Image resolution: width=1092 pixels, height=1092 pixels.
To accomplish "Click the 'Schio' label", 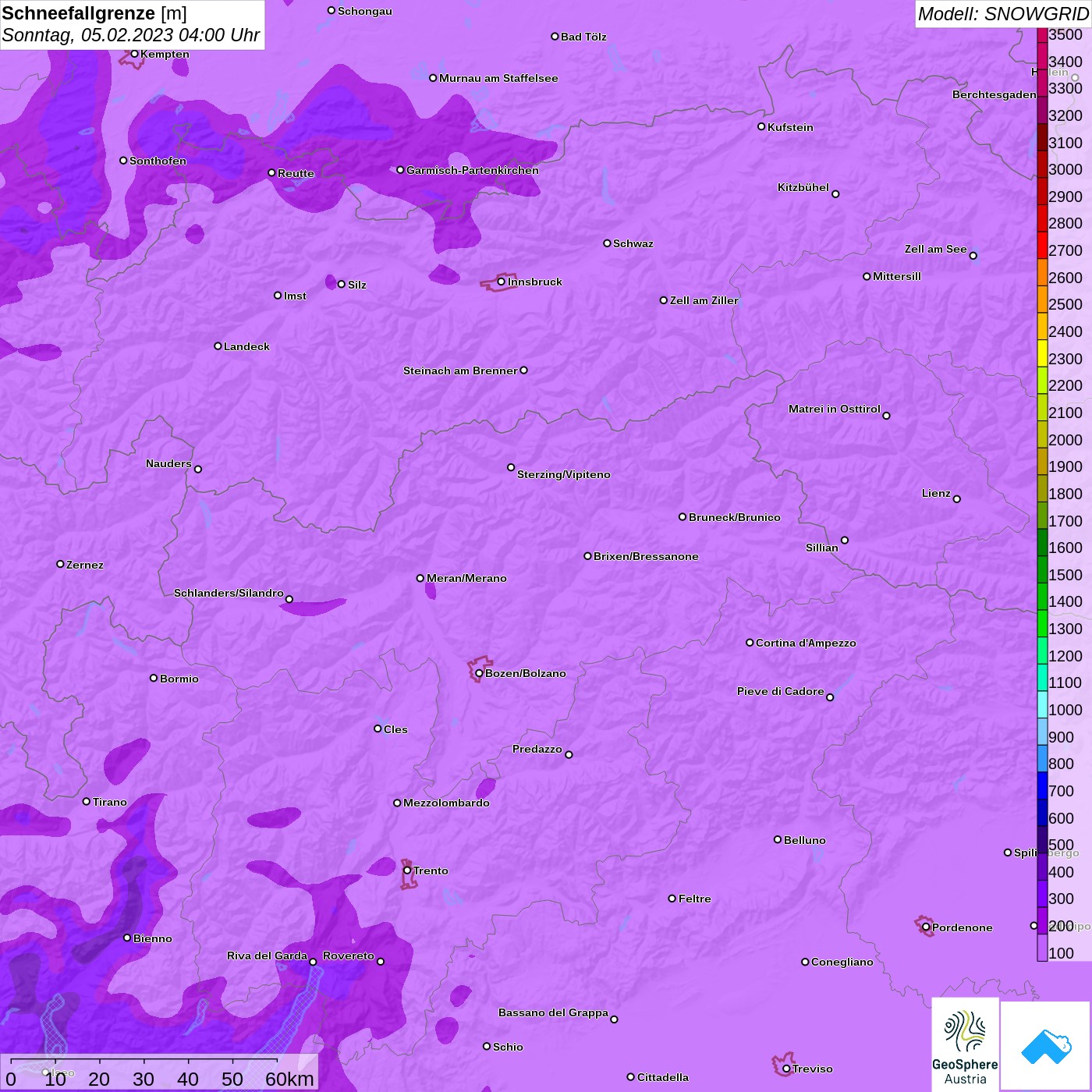I will (508, 1047).
